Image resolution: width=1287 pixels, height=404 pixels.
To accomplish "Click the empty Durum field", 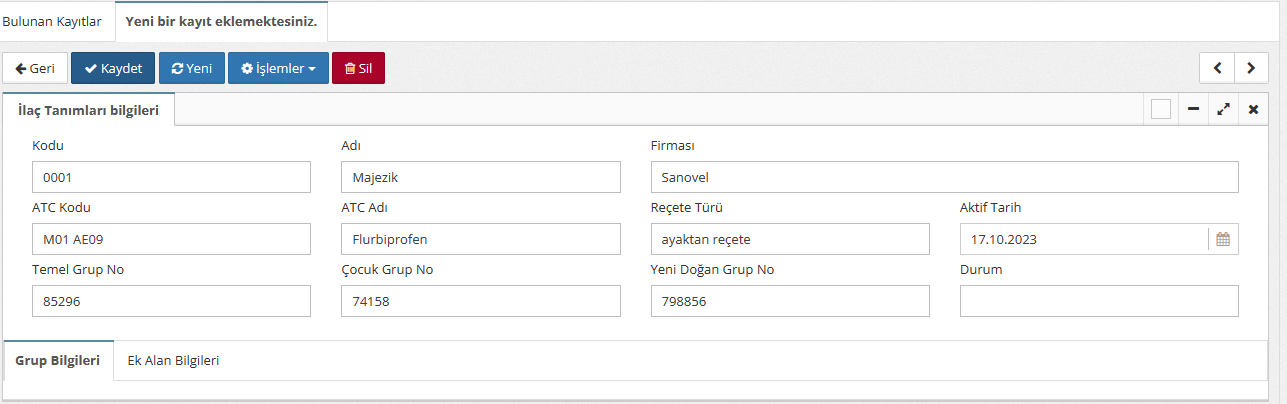I will (x=1098, y=301).
